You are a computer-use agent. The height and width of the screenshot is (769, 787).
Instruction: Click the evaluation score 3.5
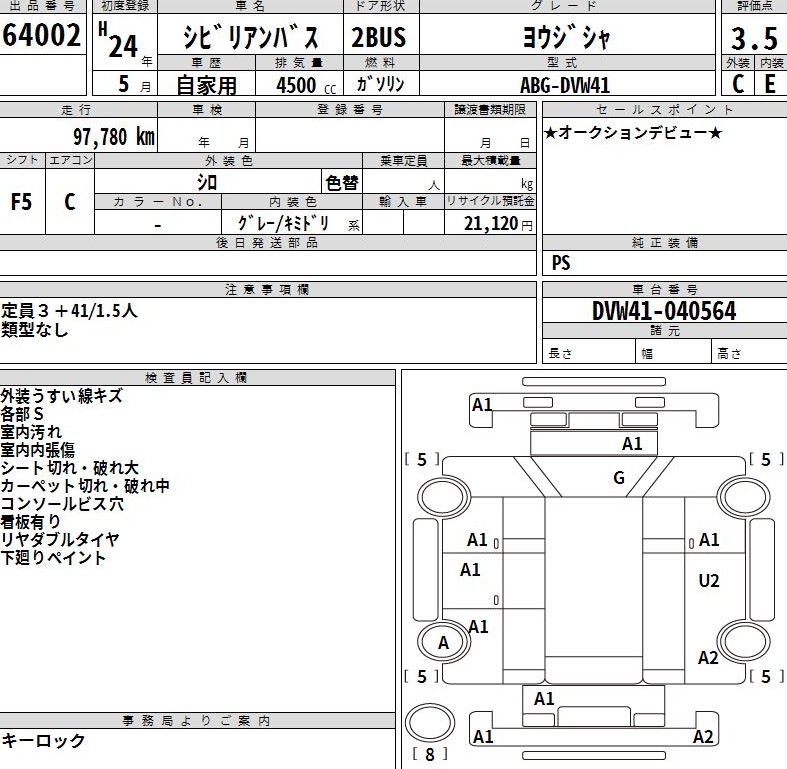[x=754, y=39]
